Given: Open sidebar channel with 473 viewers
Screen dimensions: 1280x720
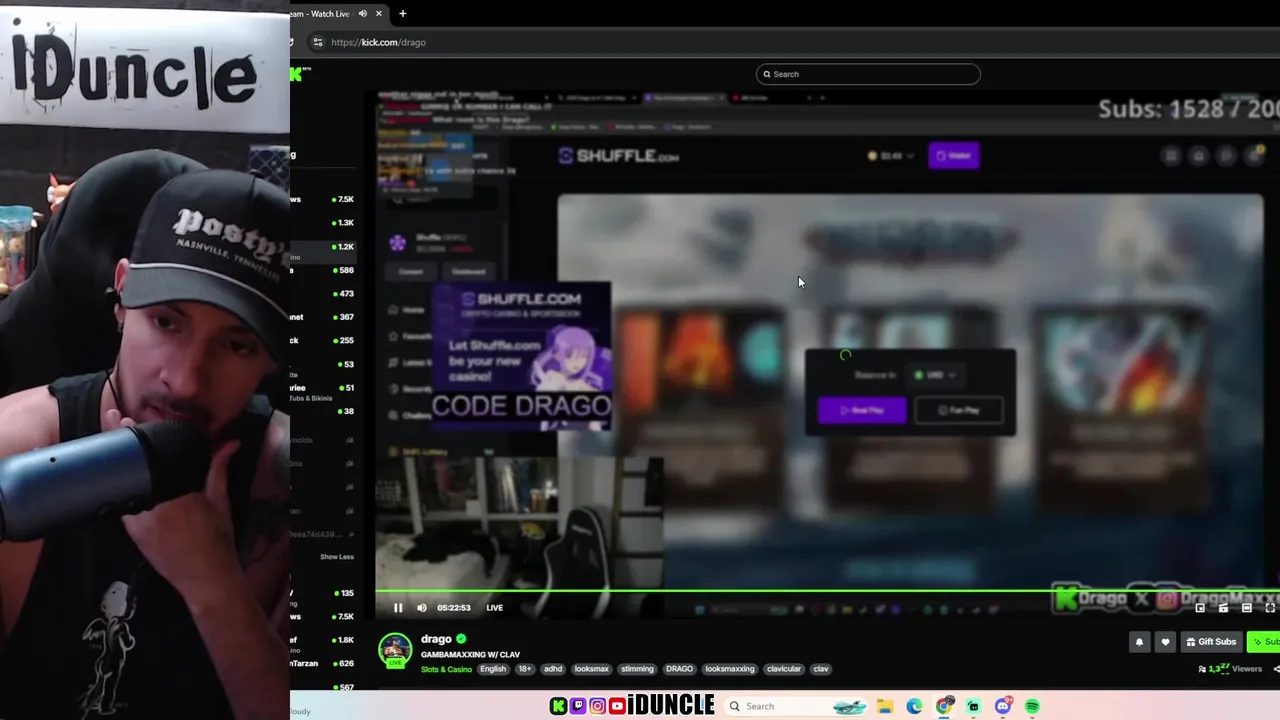Looking at the screenshot, I should click(x=322, y=294).
